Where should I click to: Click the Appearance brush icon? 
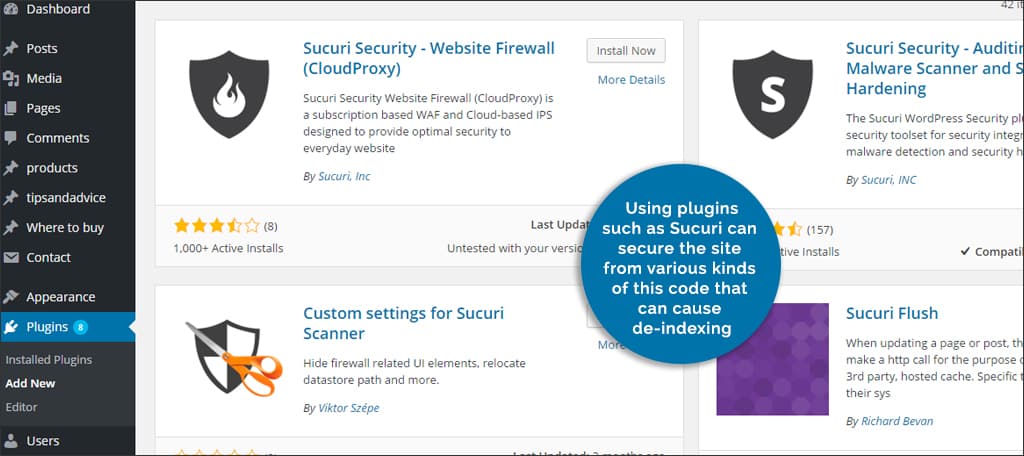[x=10, y=297]
